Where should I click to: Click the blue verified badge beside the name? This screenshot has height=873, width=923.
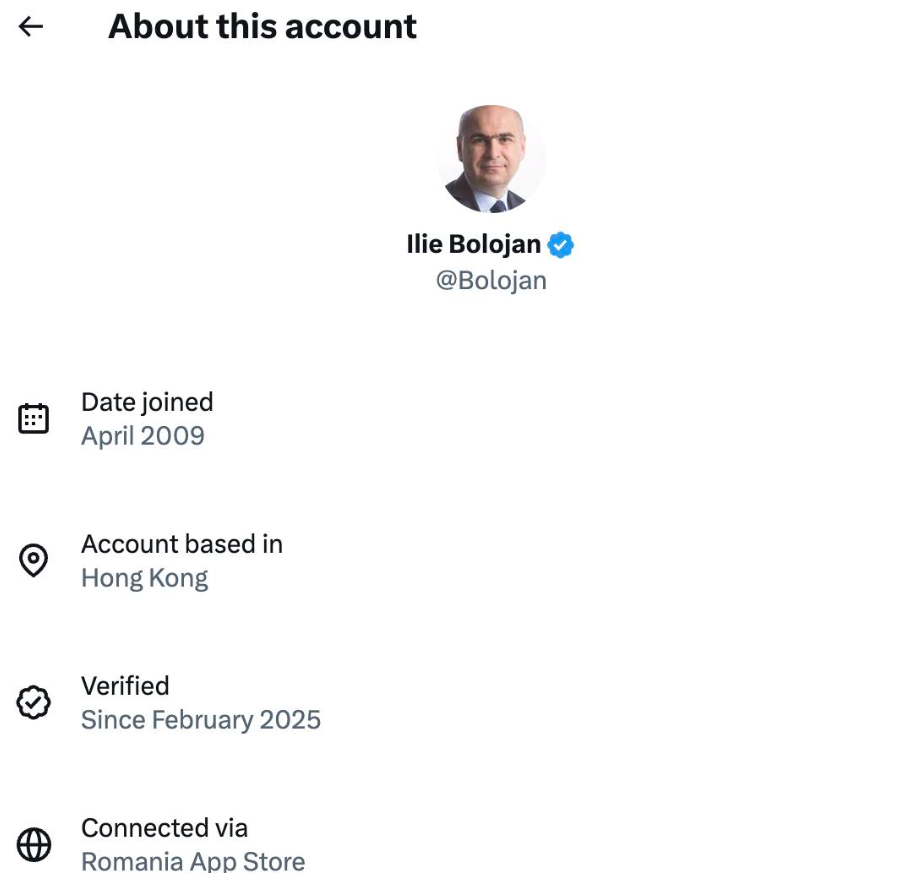point(561,244)
